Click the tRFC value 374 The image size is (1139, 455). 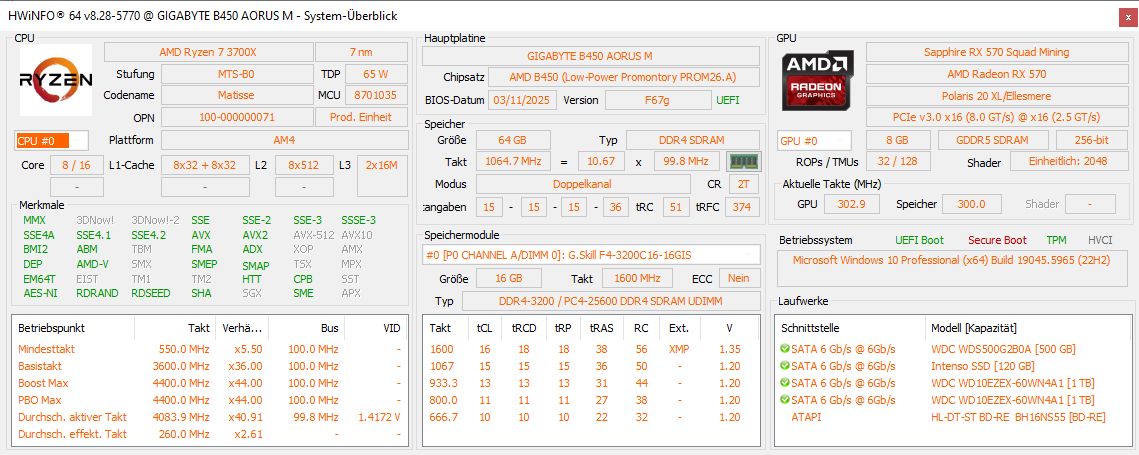(742, 207)
